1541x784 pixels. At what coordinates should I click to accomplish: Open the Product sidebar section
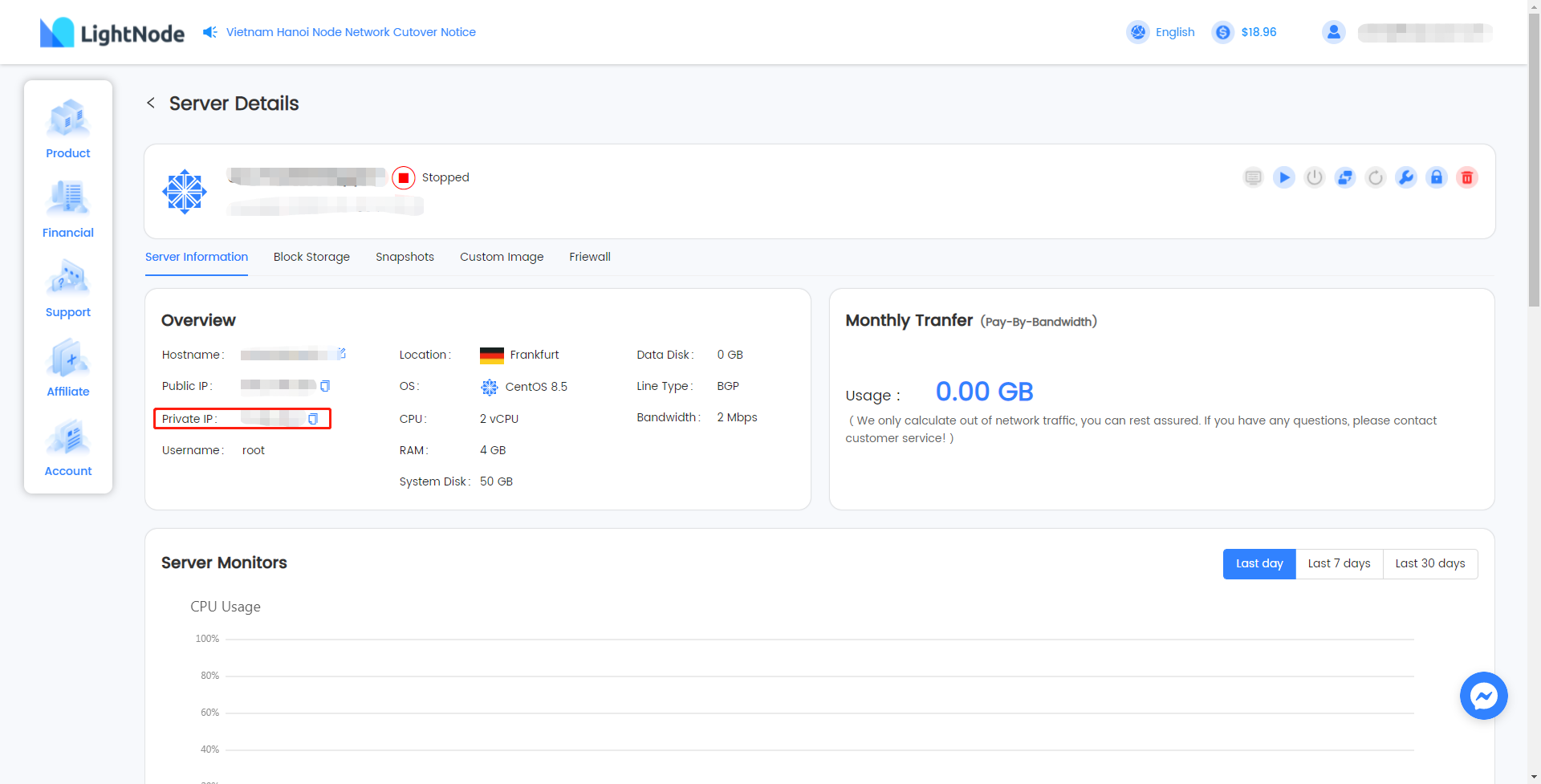[x=68, y=129]
